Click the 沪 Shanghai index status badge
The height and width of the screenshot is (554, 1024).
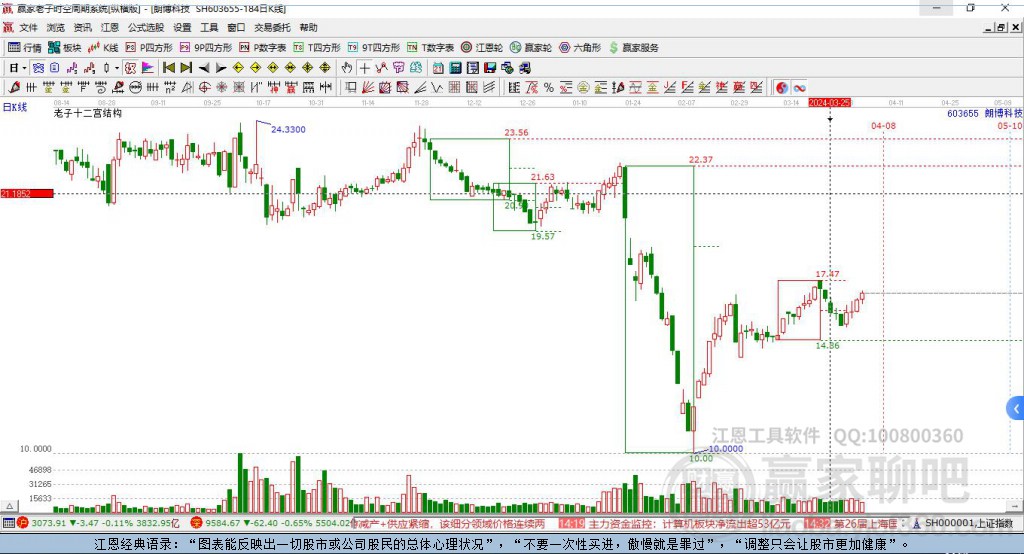point(23,523)
